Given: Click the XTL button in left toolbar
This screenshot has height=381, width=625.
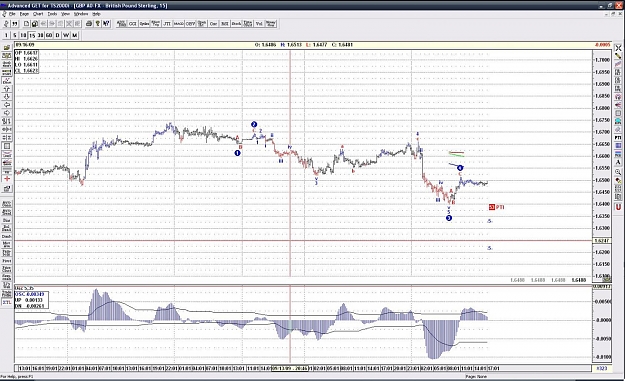Looking at the screenshot, I should pyautogui.click(x=7, y=302).
